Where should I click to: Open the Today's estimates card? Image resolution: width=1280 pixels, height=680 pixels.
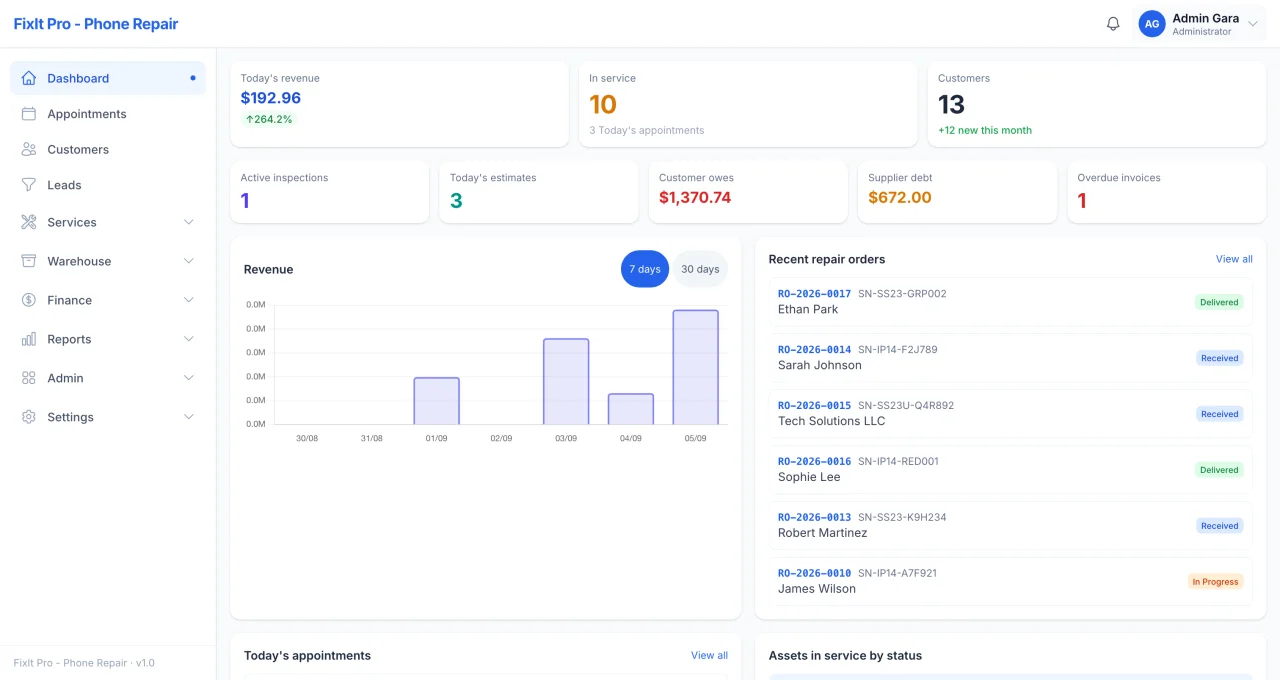(x=539, y=192)
